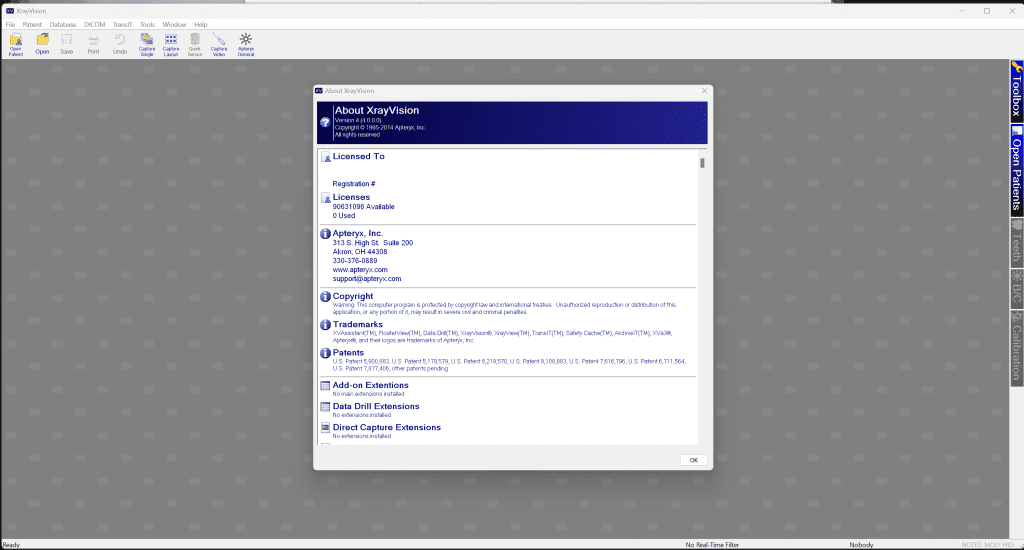Click the Quick Sensor toolbar icon
This screenshot has width=1024, height=550.
coord(195,43)
